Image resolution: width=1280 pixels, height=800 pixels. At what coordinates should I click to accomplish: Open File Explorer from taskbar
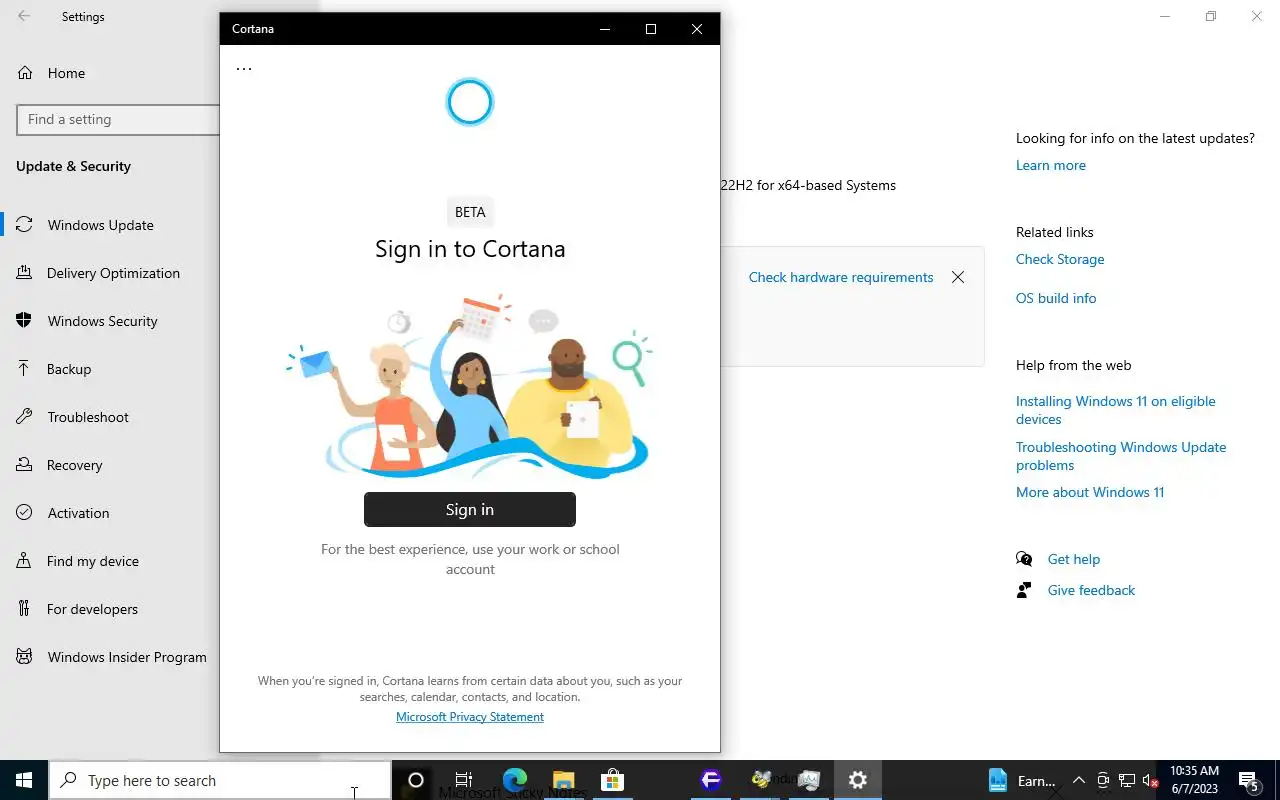563,780
